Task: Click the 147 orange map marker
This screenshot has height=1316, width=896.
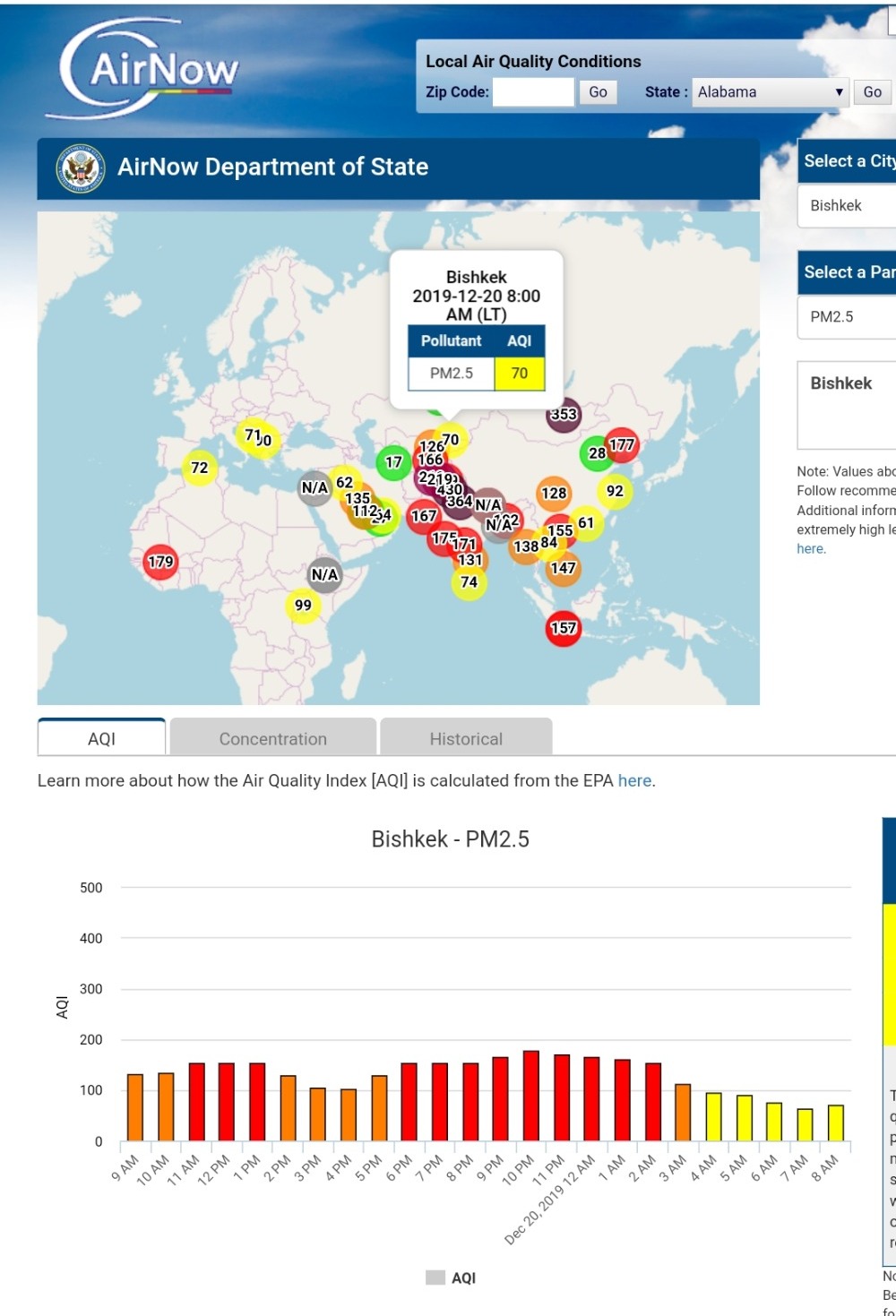Action: [563, 568]
